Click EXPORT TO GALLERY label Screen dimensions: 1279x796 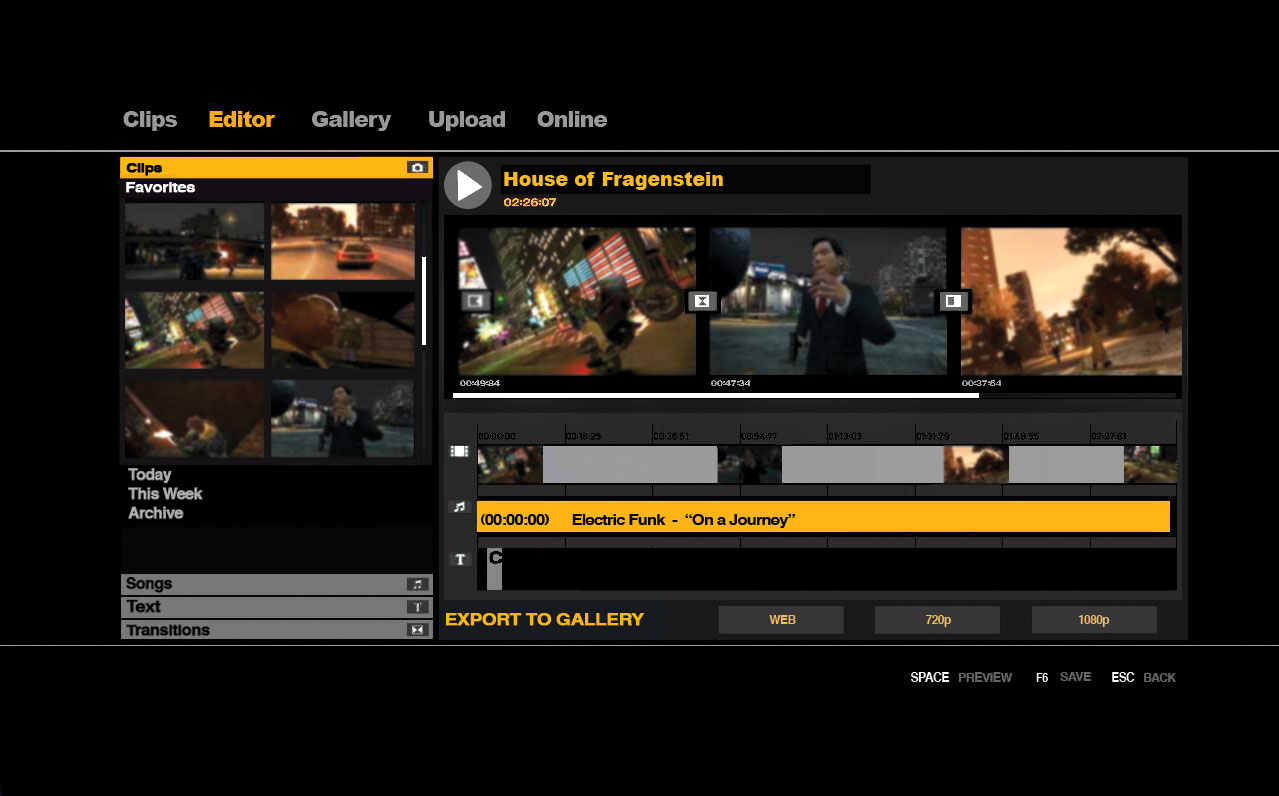(x=544, y=620)
